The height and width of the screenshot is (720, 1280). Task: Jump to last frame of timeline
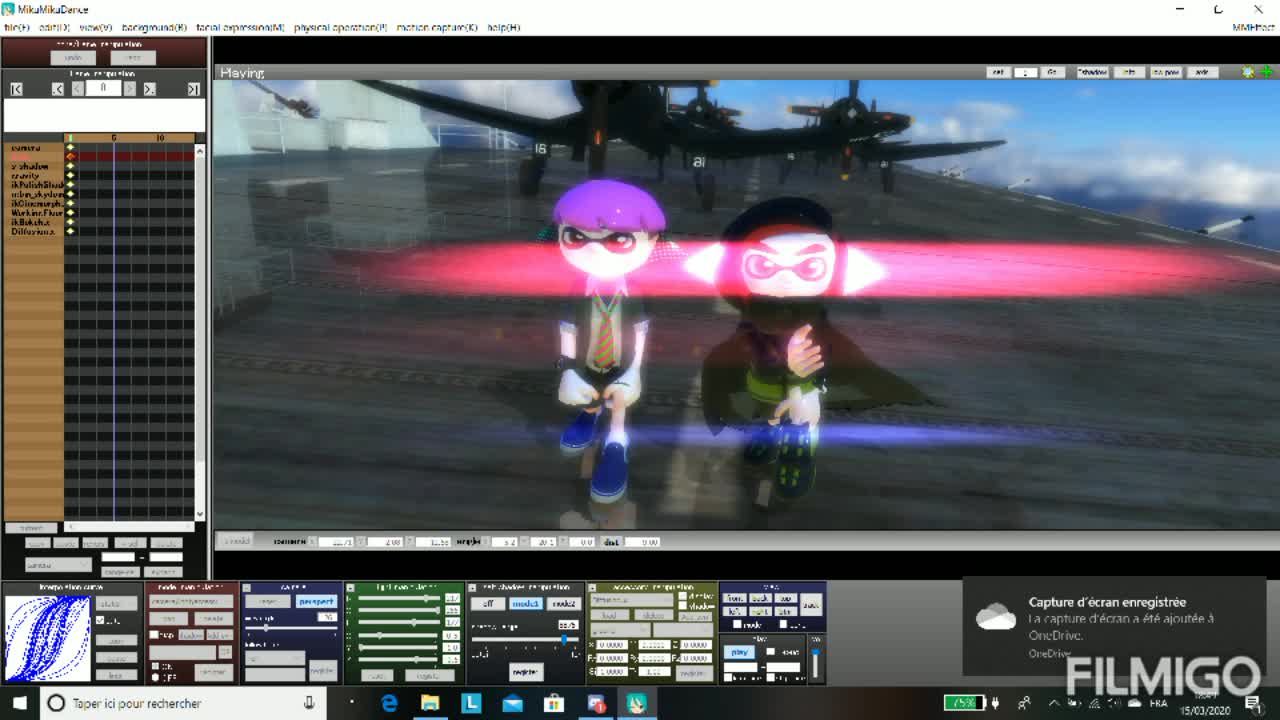(193, 89)
